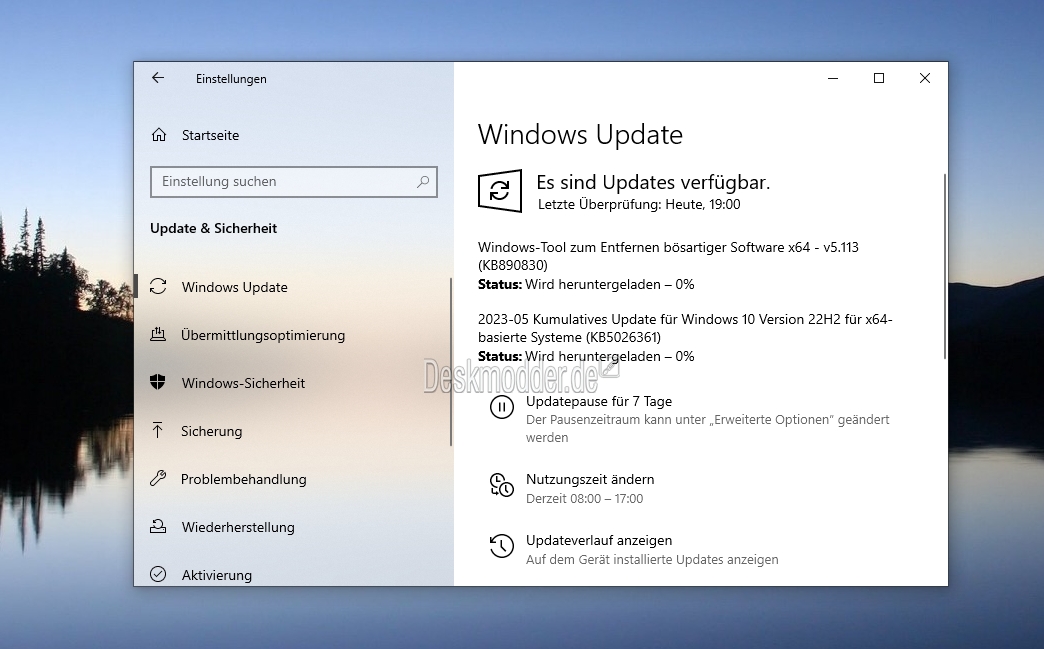Image resolution: width=1044 pixels, height=649 pixels.
Task: Click the Update & Sicherheit section heading
Action: coord(213,228)
